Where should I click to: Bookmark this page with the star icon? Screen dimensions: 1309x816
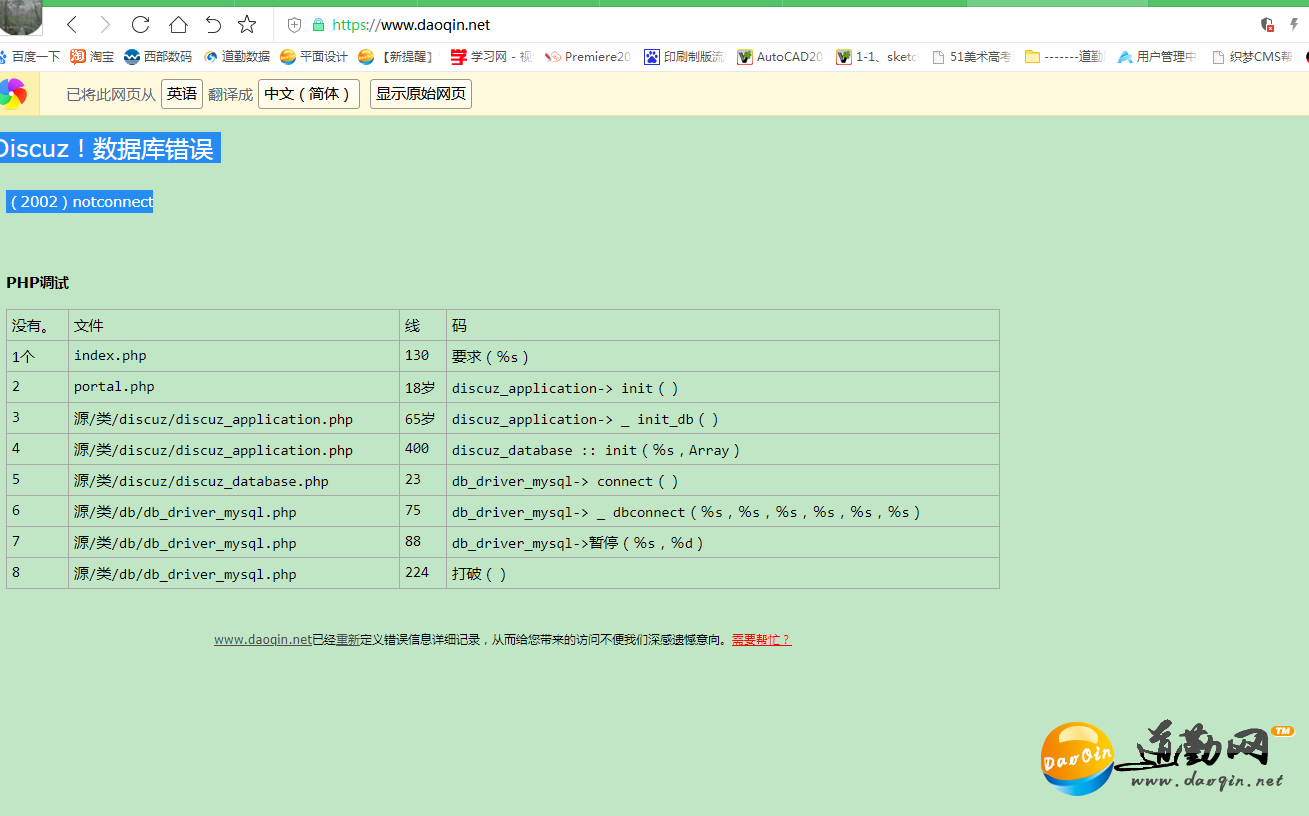(247, 25)
